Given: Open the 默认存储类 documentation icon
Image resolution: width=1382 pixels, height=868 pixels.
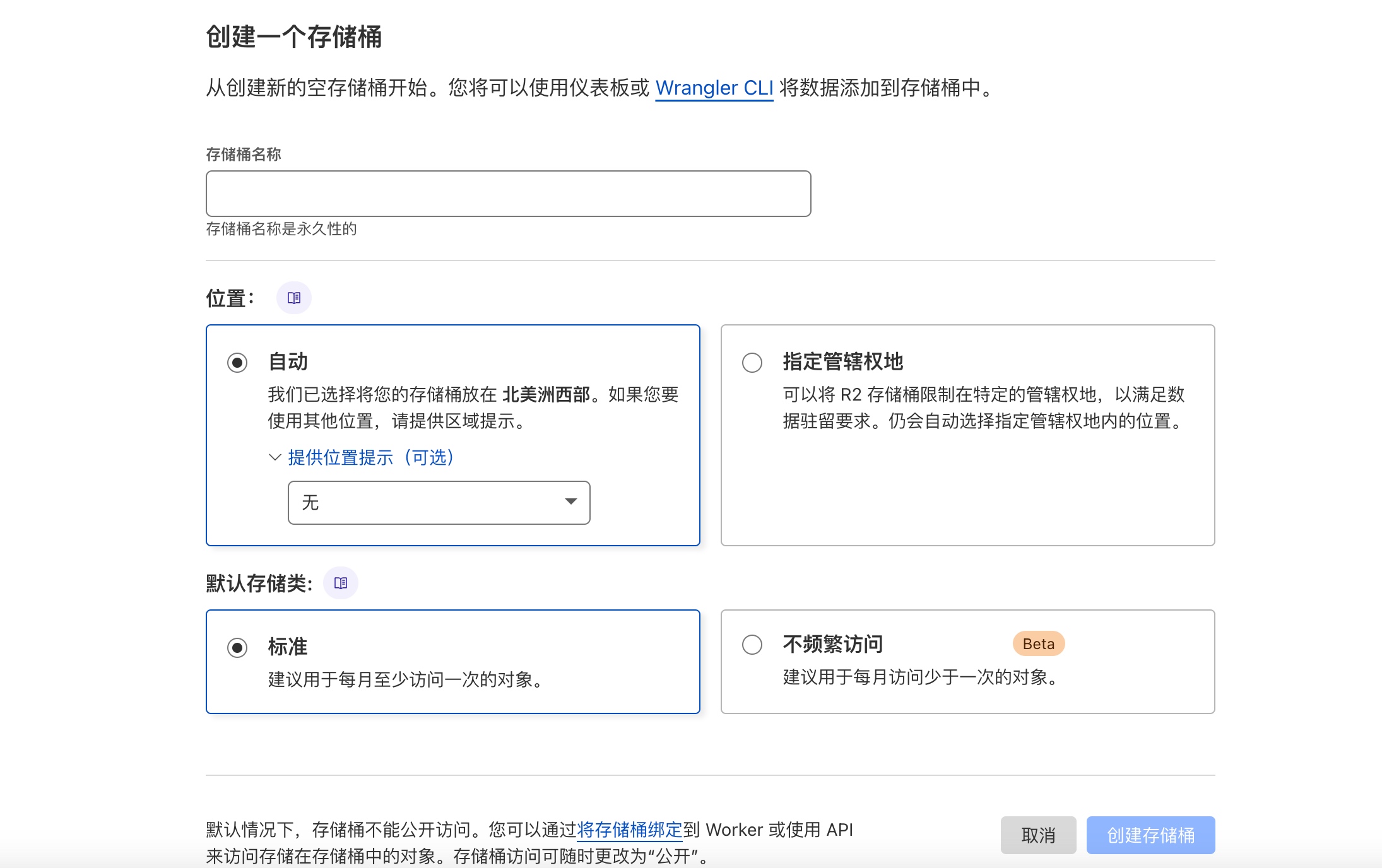Looking at the screenshot, I should point(340,583).
